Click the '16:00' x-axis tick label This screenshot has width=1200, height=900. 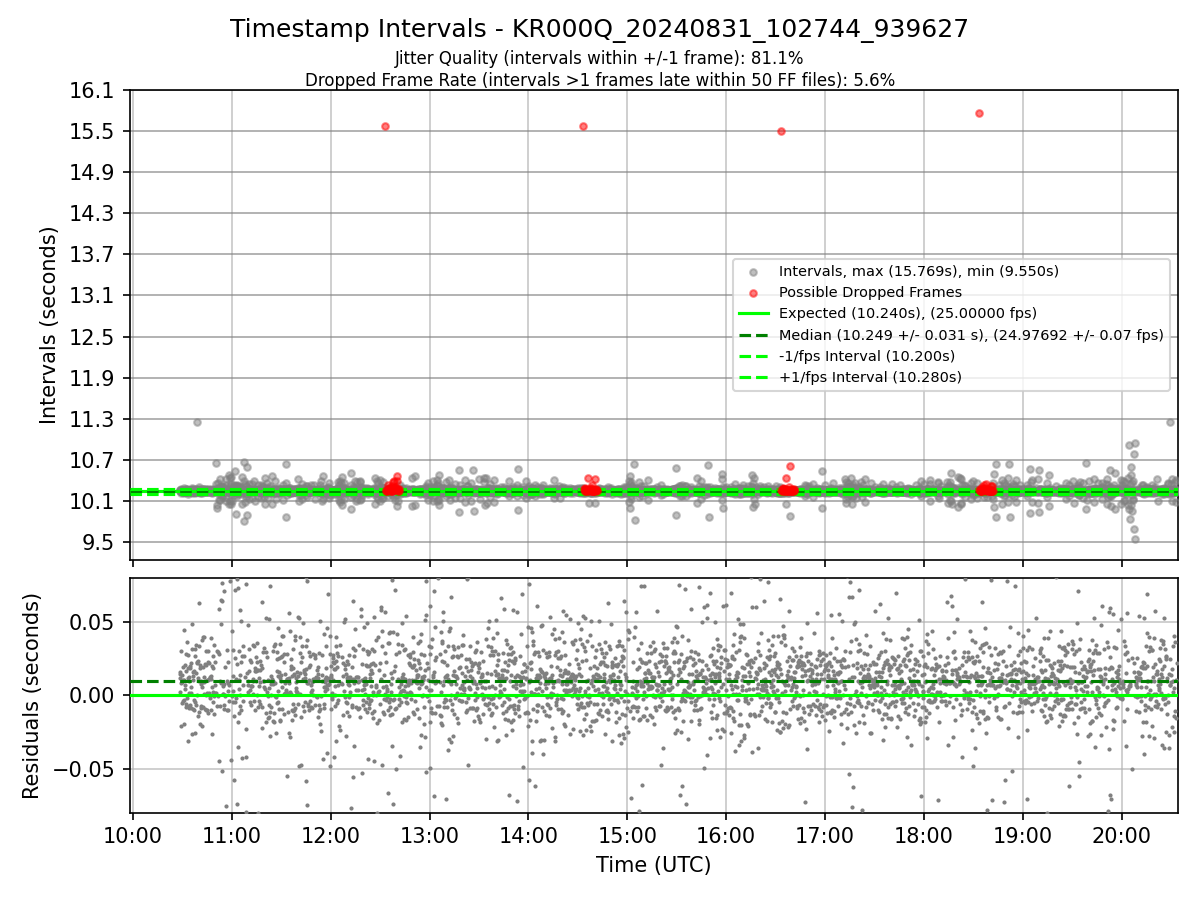[726, 836]
